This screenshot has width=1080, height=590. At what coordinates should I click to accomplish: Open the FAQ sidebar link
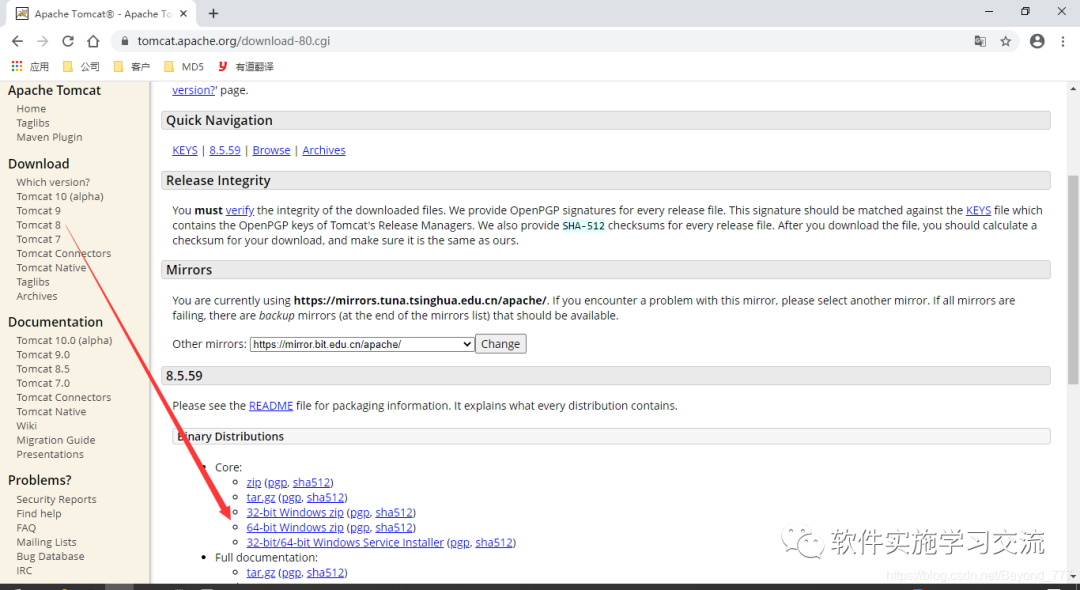point(26,528)
